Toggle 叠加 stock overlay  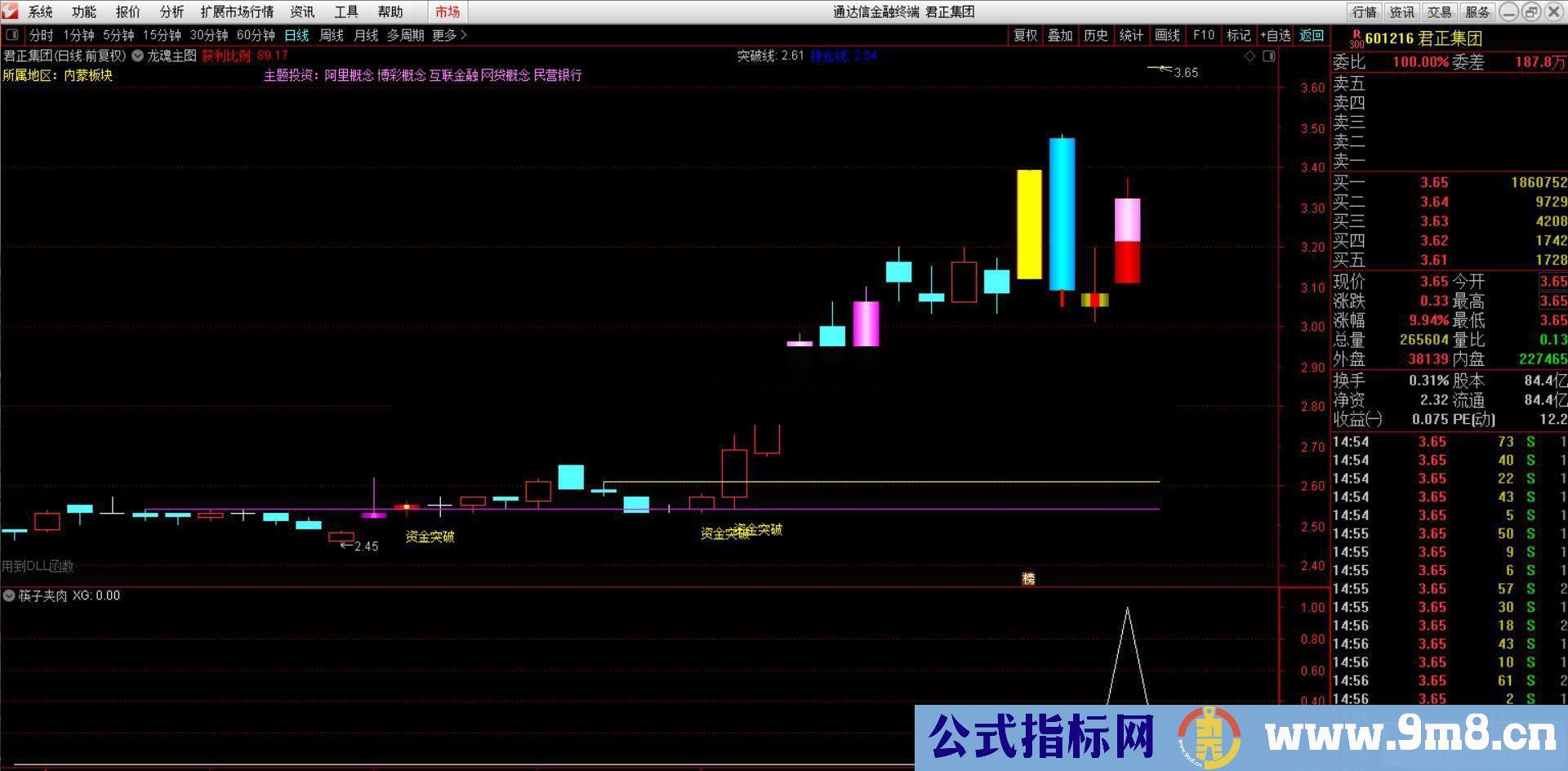click(1060, 35)
